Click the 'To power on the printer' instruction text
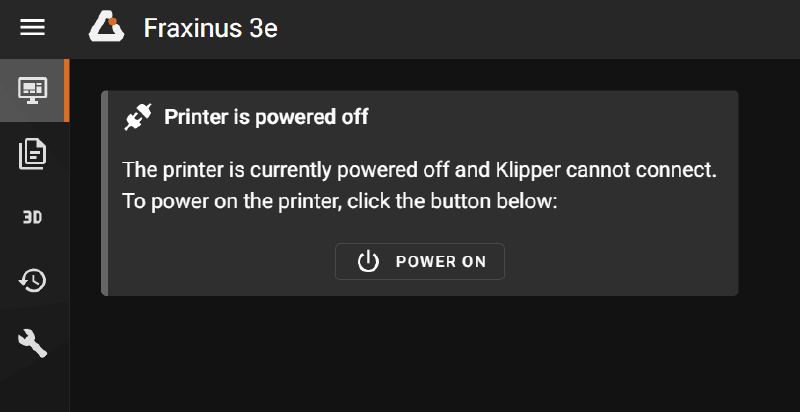Viewport: 800px width, 412px height. pyautogui.click(x=339, y=201)
